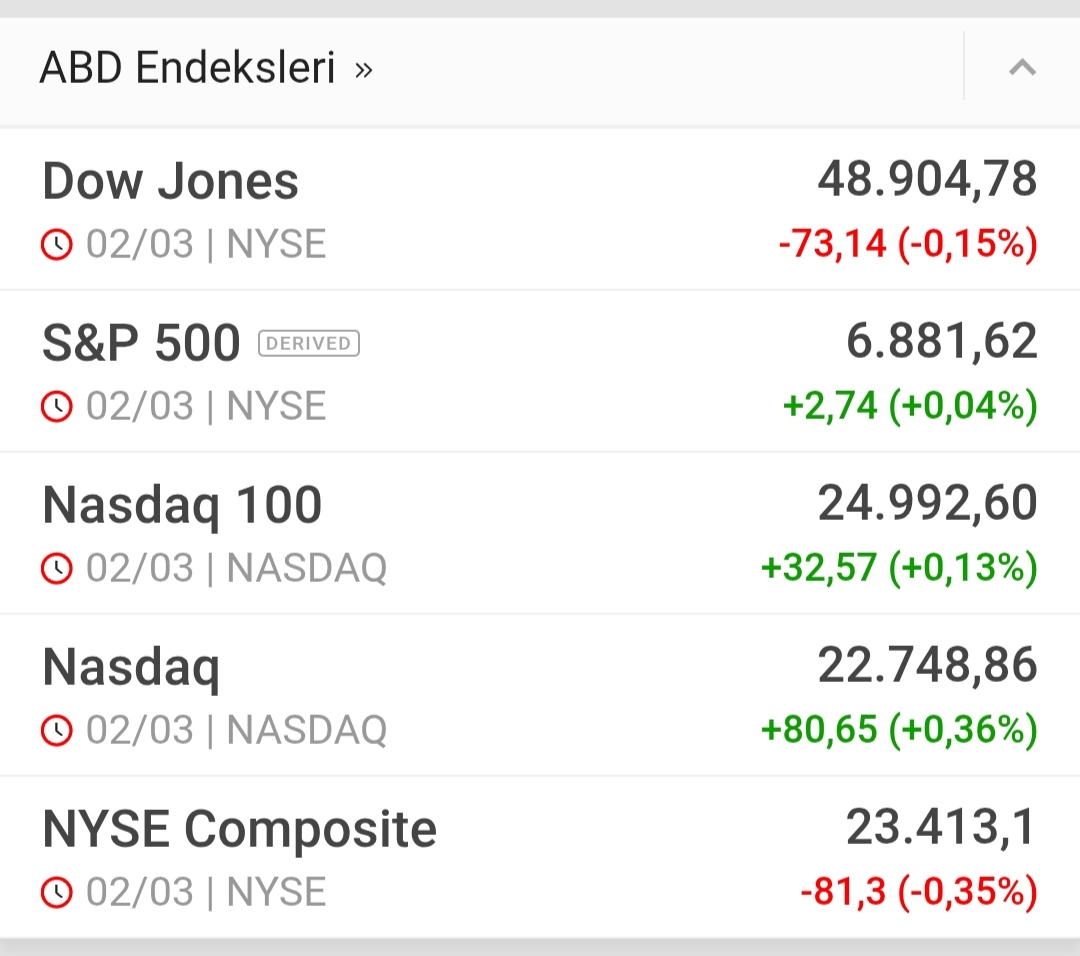The width and height of the screenshot is (1080, 956).
Task: Click the clock icon under Nasdaq 100
Action: (57, 568)
